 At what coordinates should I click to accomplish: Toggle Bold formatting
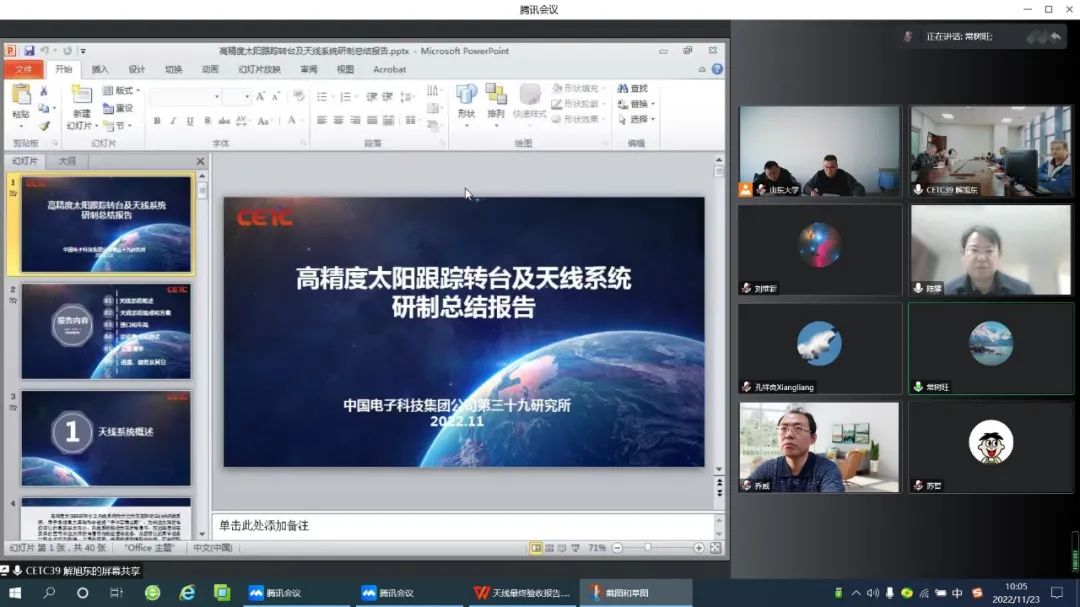point(157,121)
